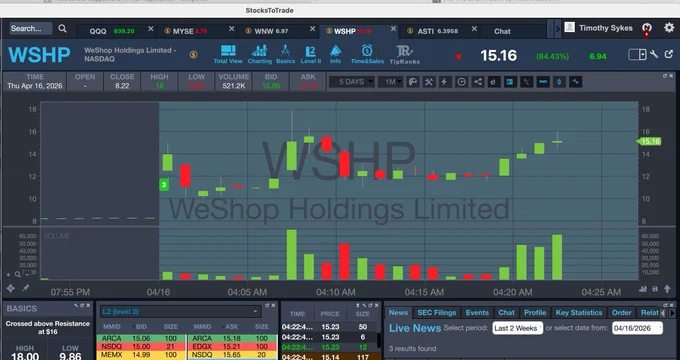The width and height of the screenshot is (680, 360).
Task: Open the layout split selector icon
Action: (x=637, y=55)
